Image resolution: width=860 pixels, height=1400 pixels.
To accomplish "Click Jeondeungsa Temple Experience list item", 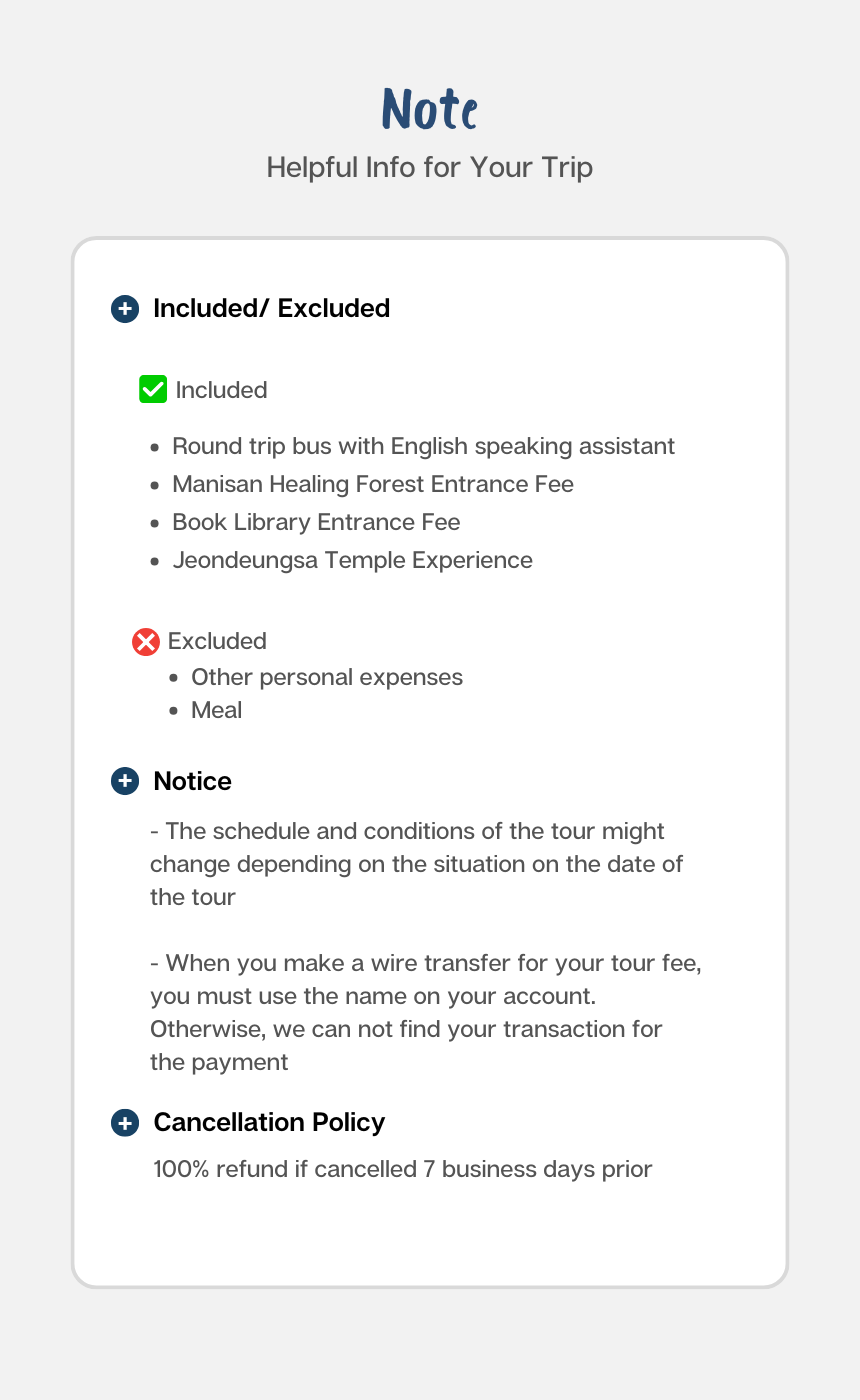I will pos(352,560).
